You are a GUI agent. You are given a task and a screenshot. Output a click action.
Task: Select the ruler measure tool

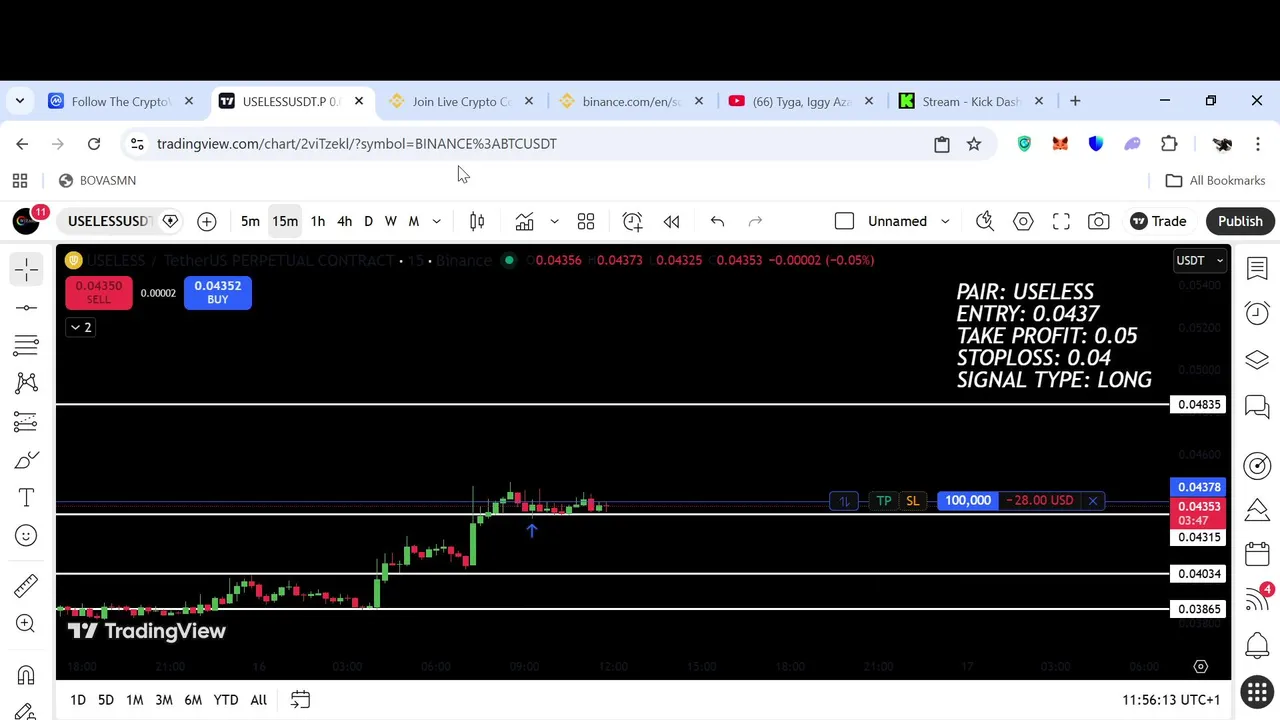click(x=26, y=585)
